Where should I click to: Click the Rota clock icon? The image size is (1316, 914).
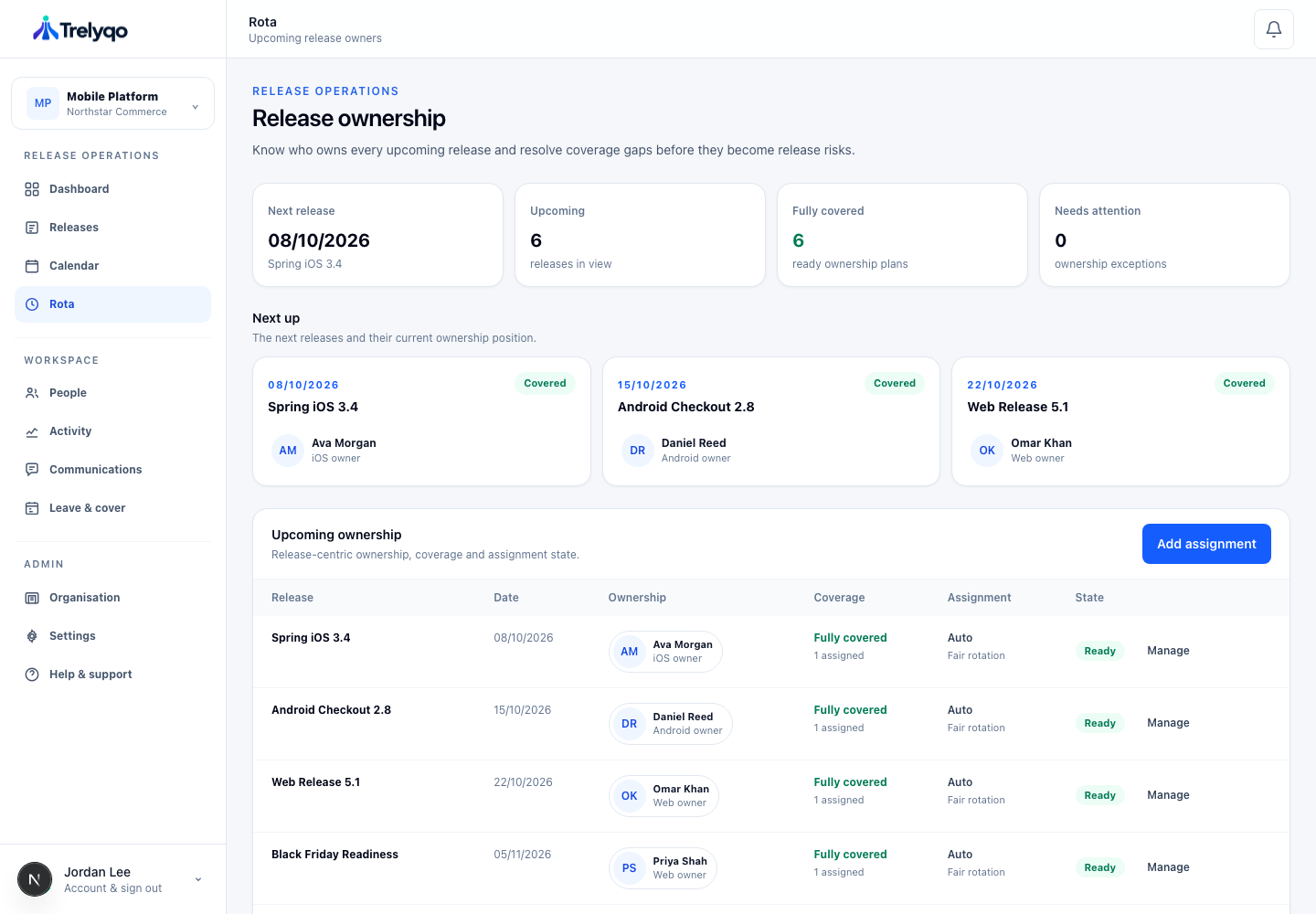(x=32, y=304)
